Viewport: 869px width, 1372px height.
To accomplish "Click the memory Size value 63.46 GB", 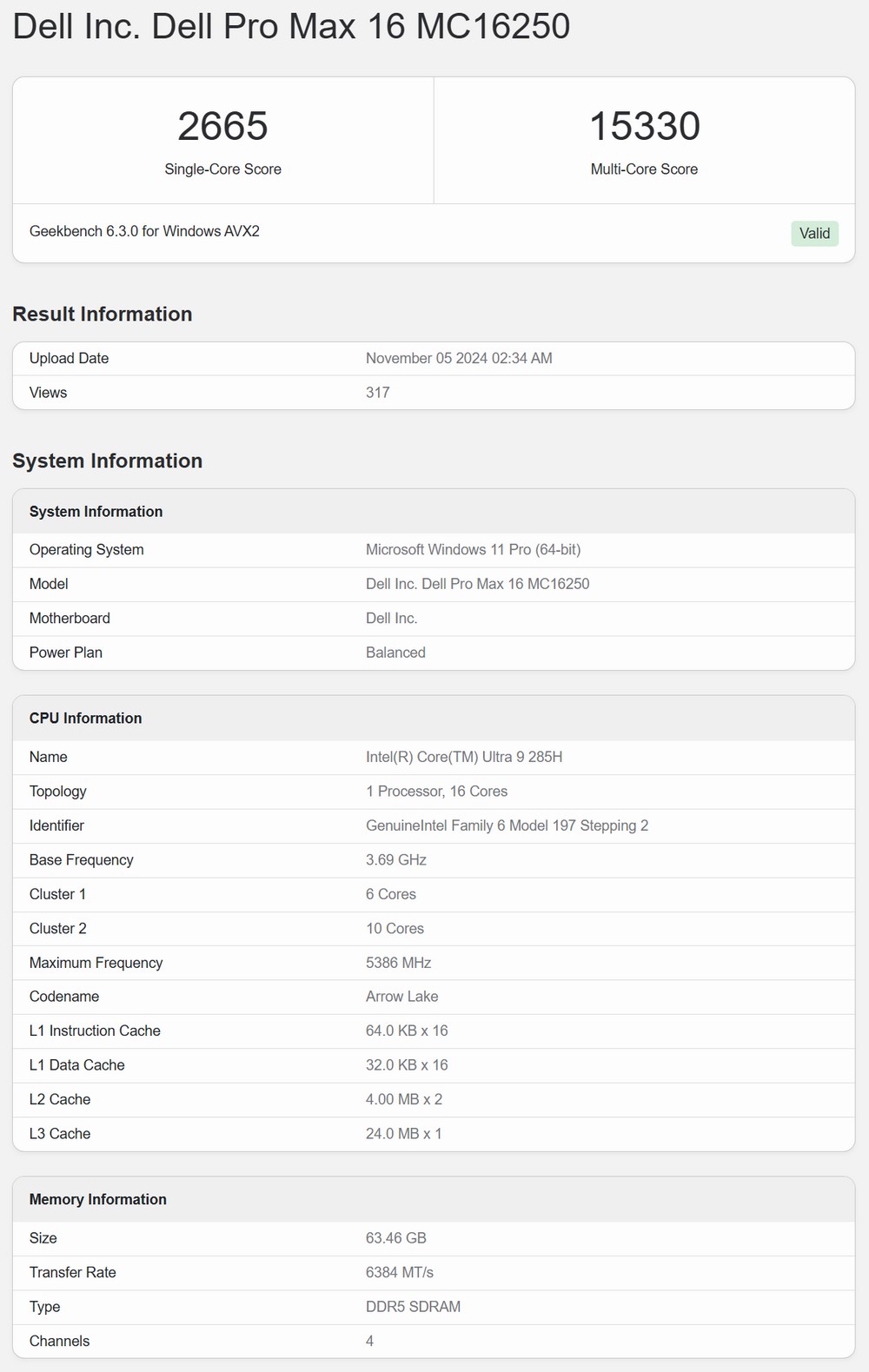I will pos(395,1238).
